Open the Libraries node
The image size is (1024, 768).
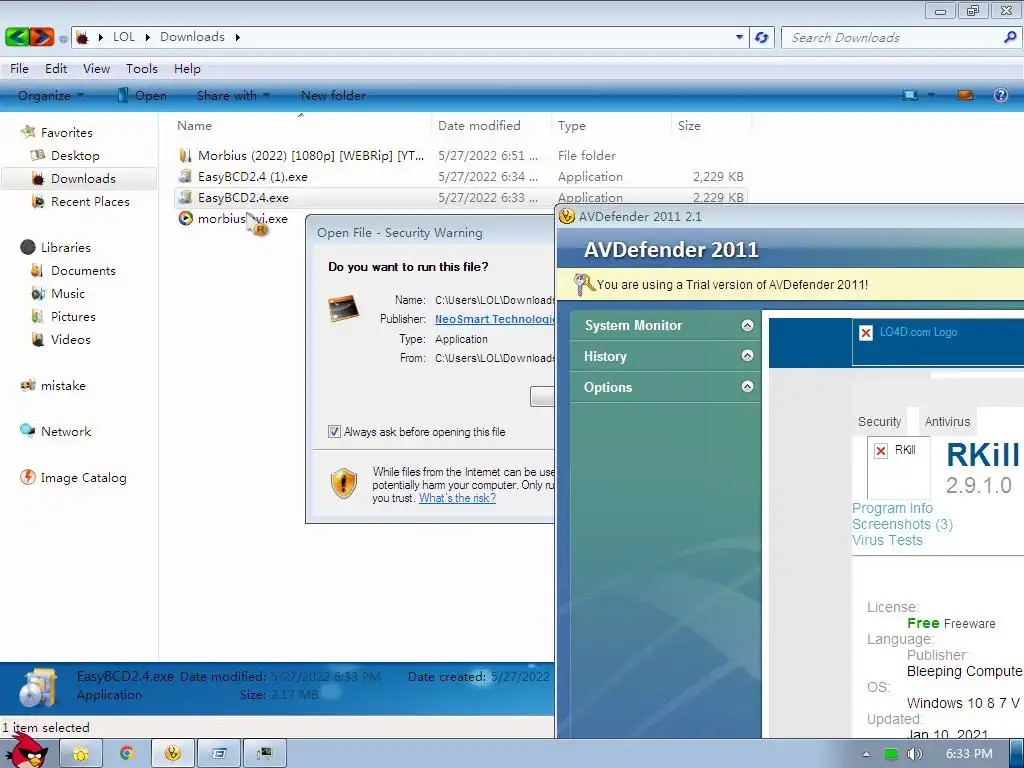click(65, 248)
